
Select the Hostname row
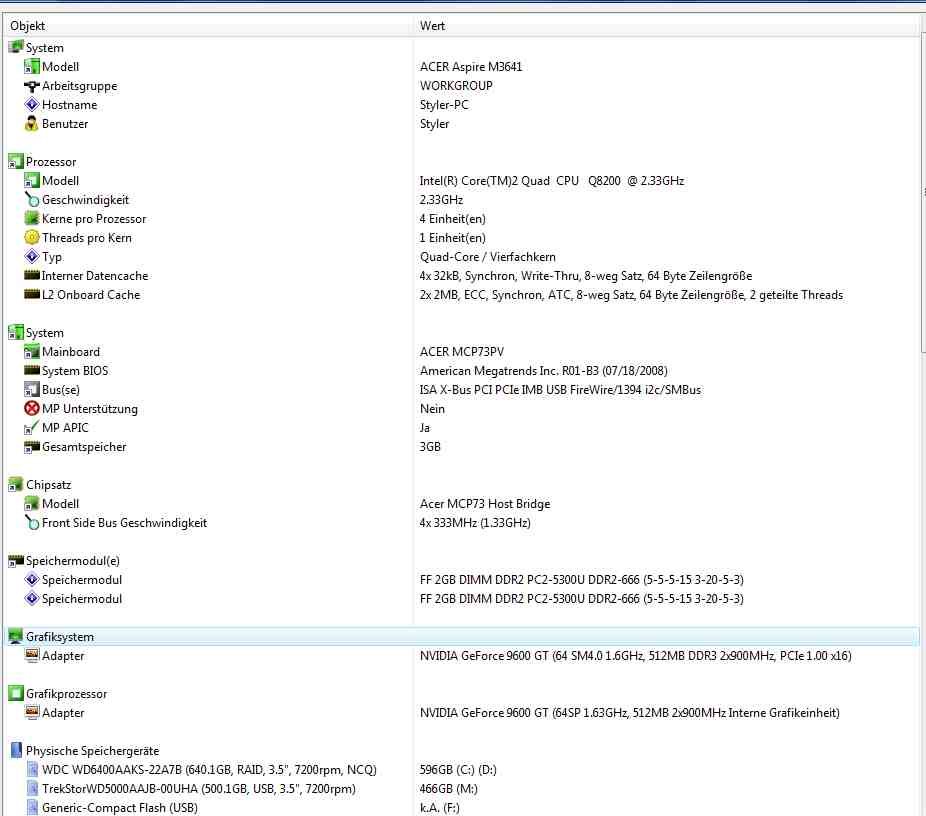pyautogui.click(x=461, y=105)
